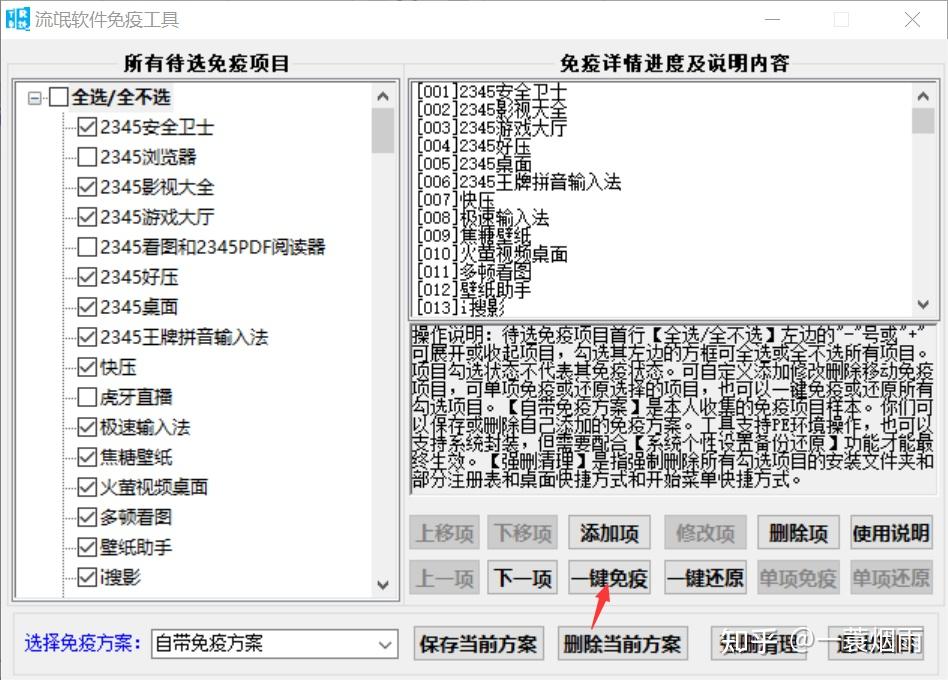Click the greyed 下移项 button
Screen dimensions: 948x680
pos(523,533)
